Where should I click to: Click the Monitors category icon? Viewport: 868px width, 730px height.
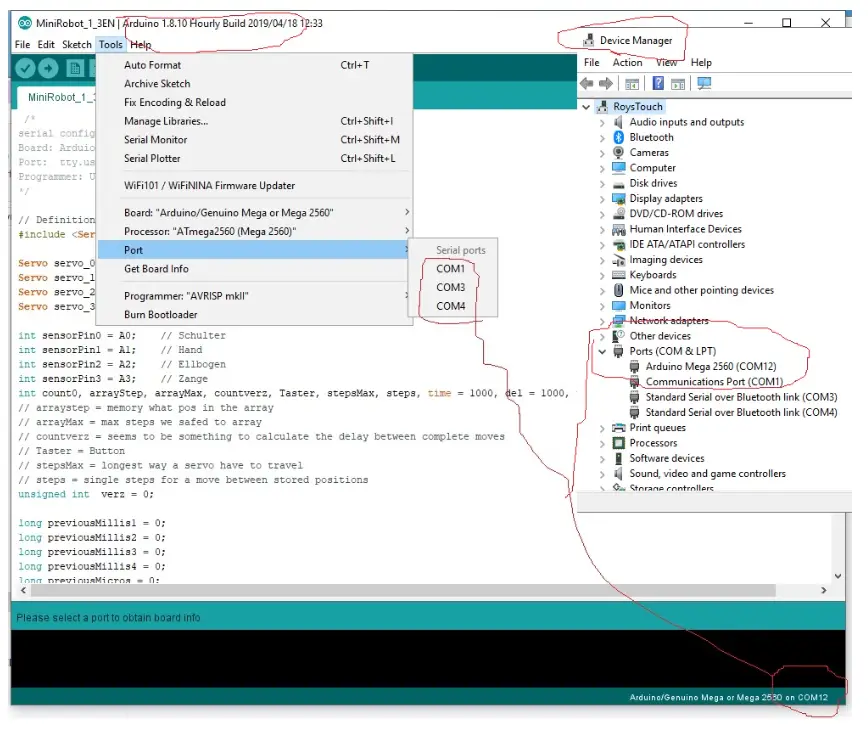point(619,306)
